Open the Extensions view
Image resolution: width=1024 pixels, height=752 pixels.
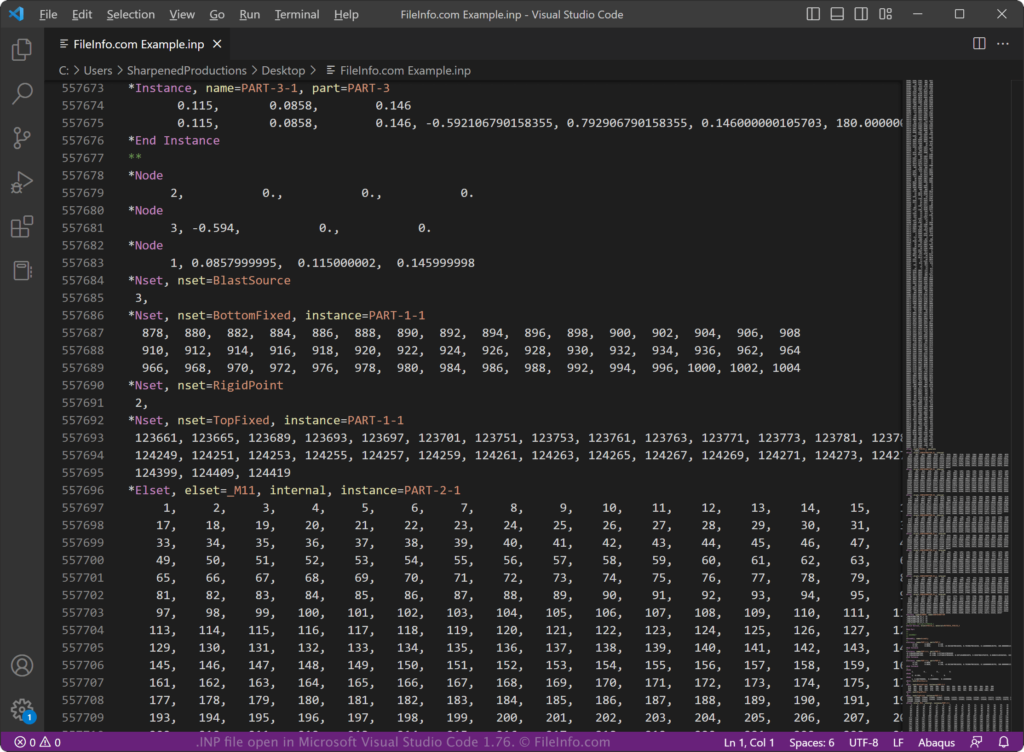(x=22, y=227)
